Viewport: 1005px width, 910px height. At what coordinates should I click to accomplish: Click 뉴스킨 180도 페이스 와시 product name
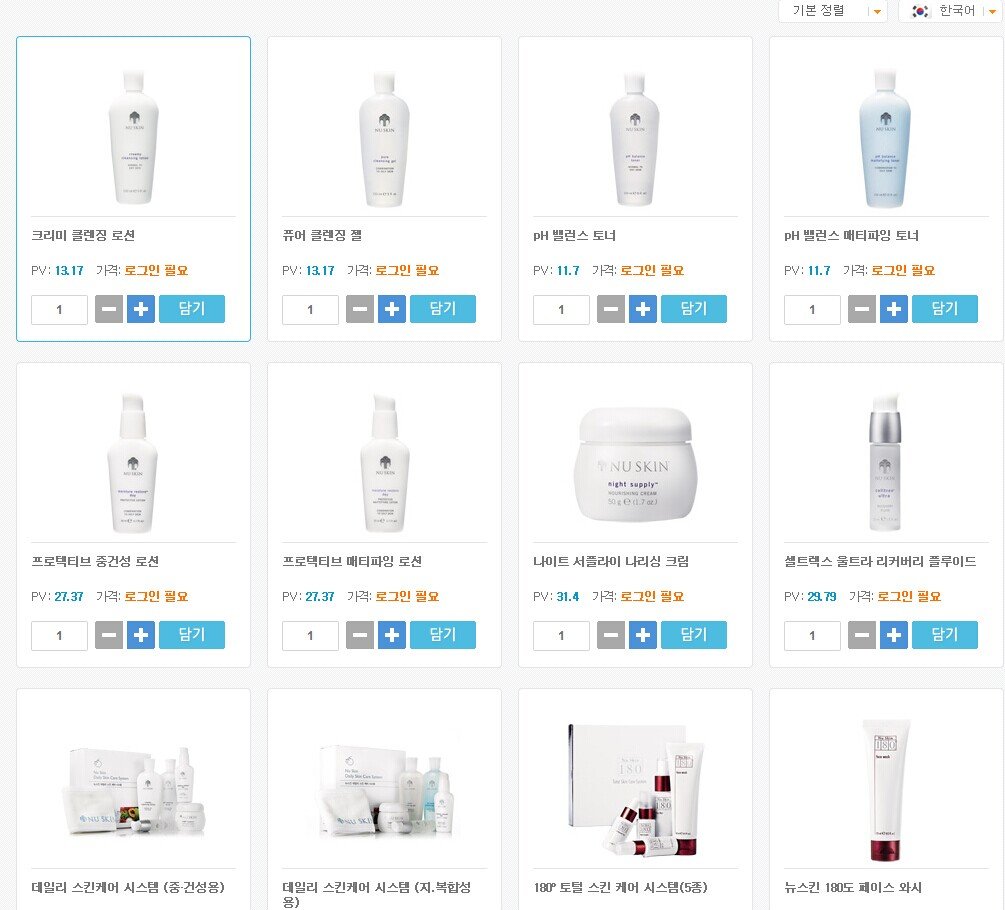click(x=852, y=888)
